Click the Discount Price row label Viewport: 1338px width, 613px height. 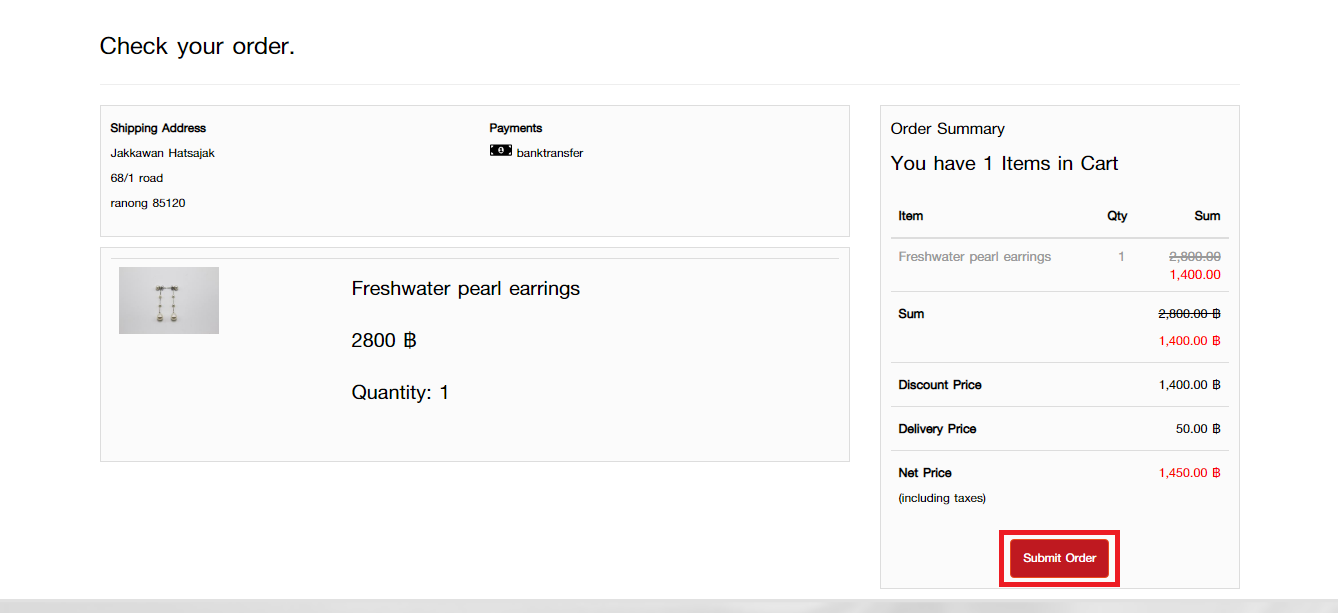pos(939,385)
